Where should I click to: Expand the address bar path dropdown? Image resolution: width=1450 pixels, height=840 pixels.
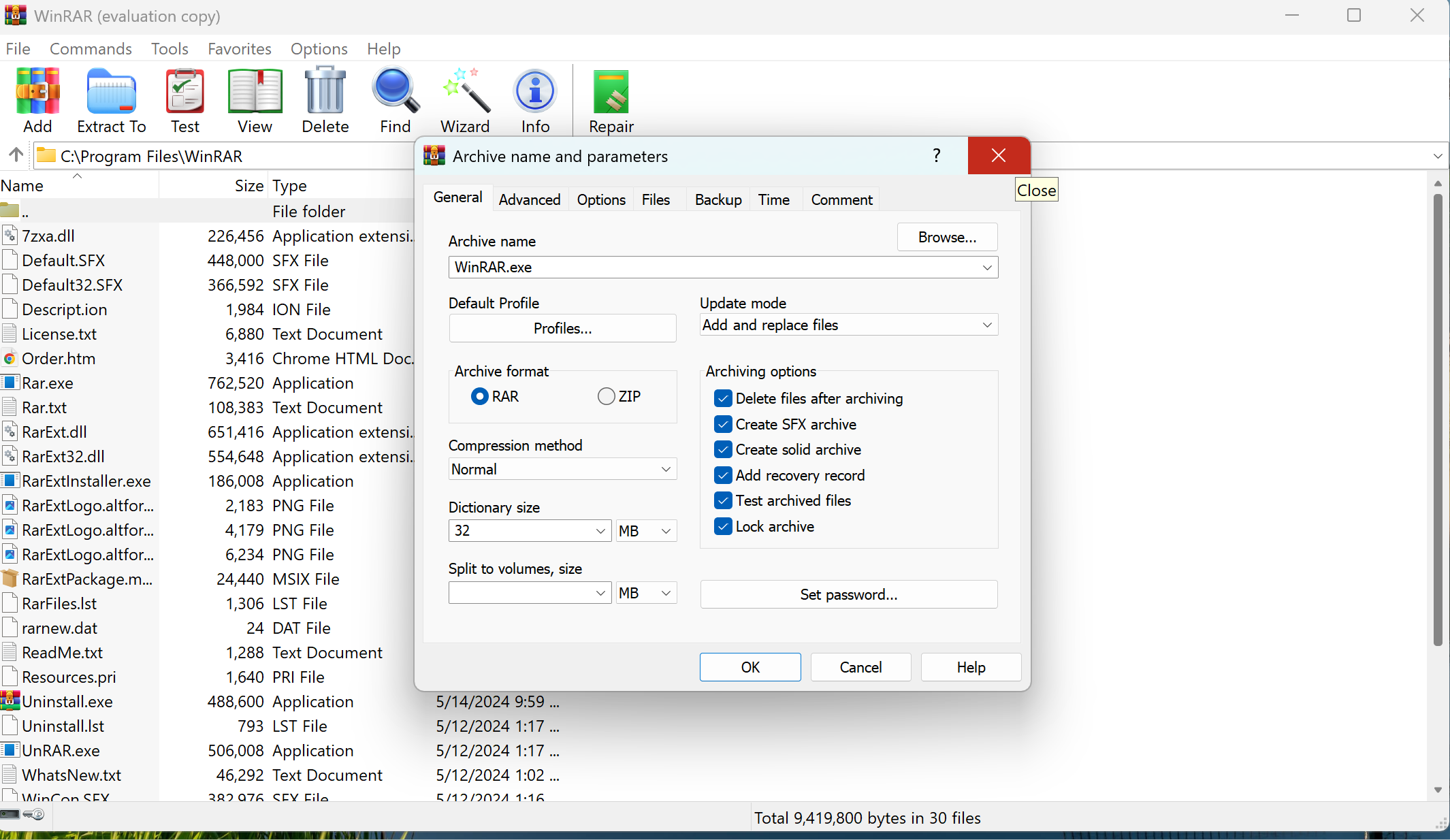click(x=1438, y=156)
